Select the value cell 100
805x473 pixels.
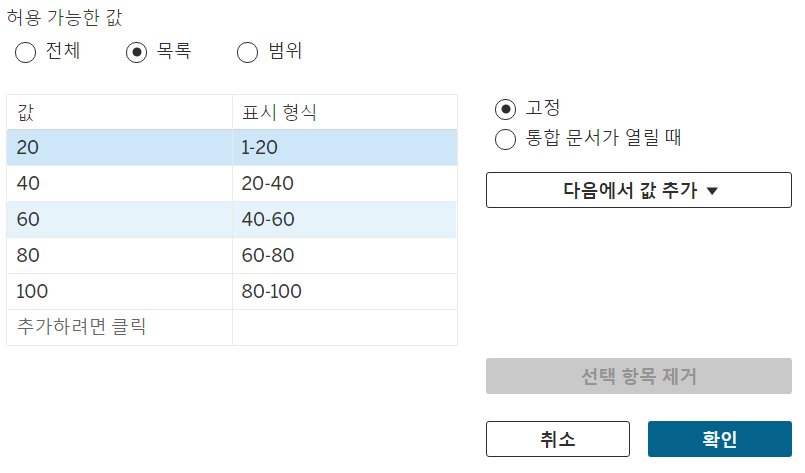click(120, 291)
